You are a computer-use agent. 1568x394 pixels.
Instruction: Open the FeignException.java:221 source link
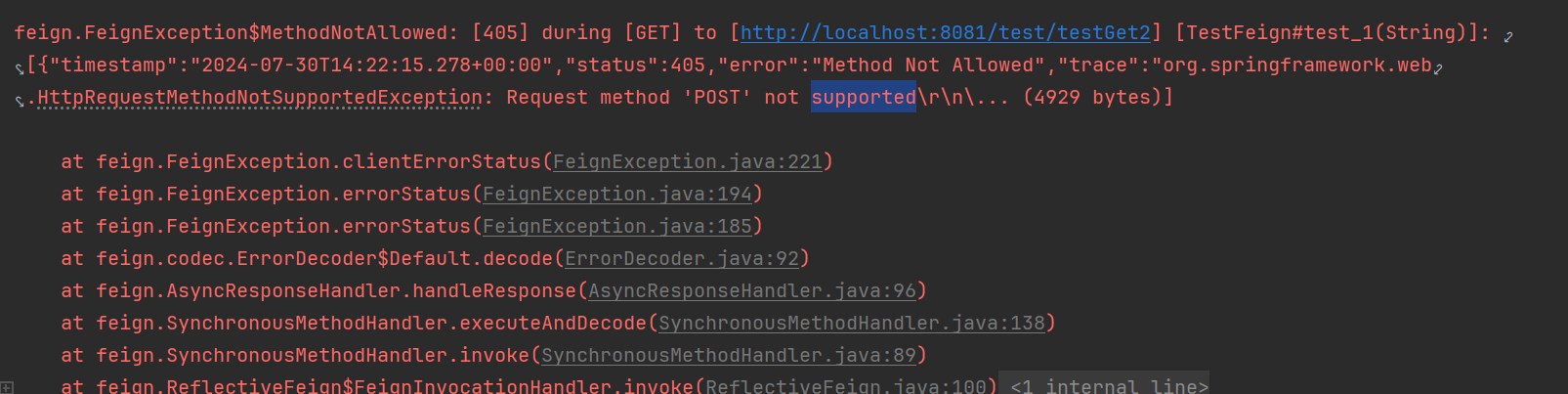(x=688, y=161)
